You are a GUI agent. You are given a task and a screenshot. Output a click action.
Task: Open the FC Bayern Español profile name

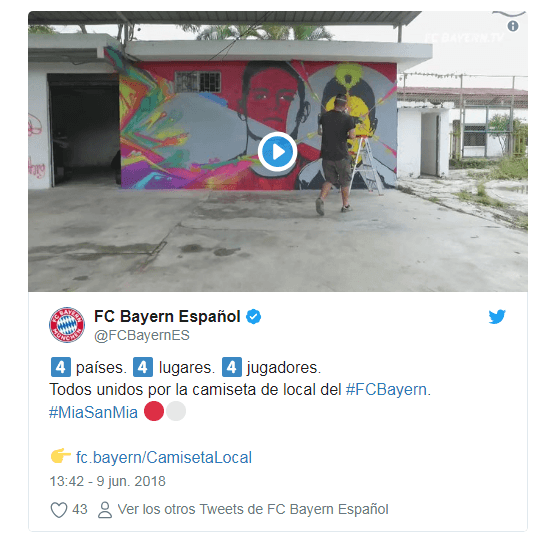click(x=167, y=316)
